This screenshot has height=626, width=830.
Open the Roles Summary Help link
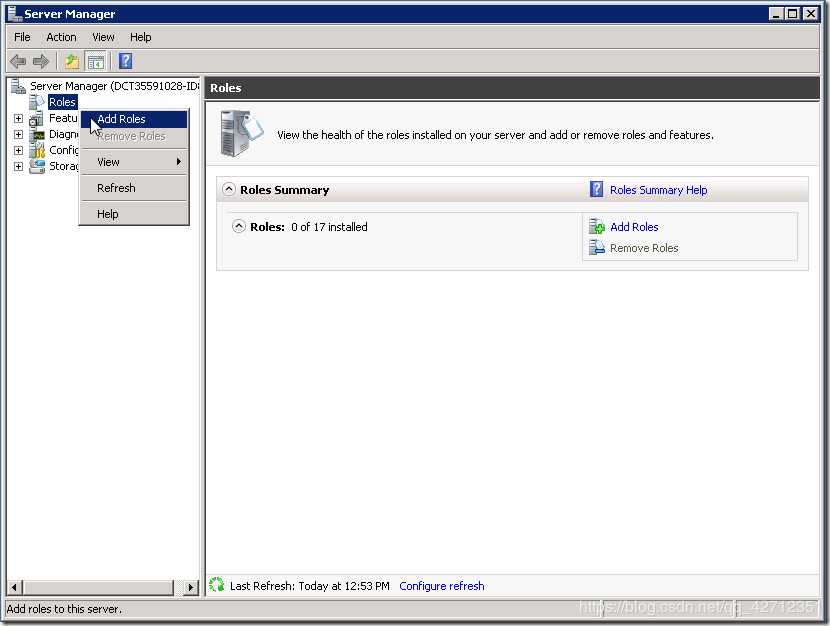[x=658, y=190]
